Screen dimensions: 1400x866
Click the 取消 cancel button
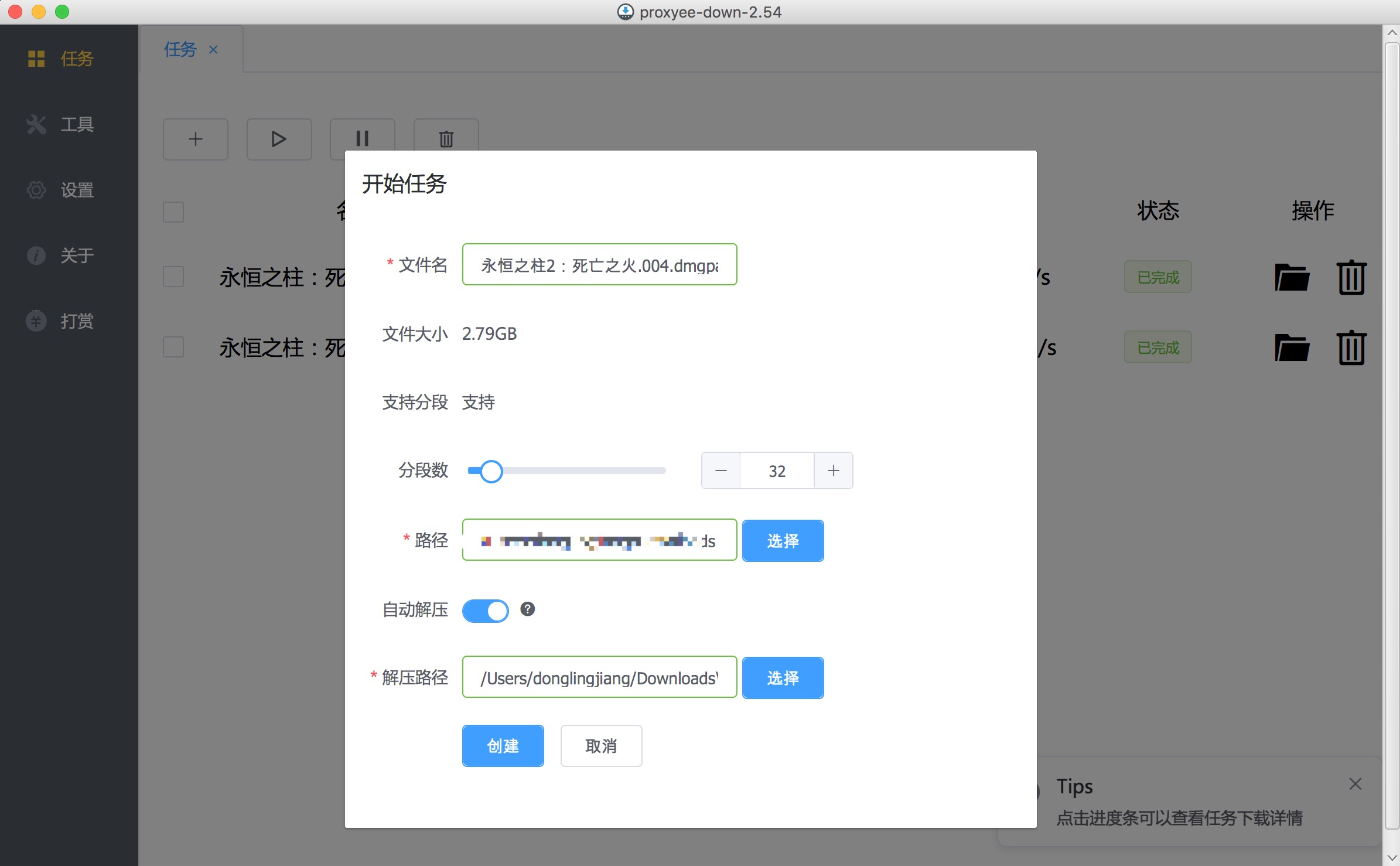click(x=601, y=746)
